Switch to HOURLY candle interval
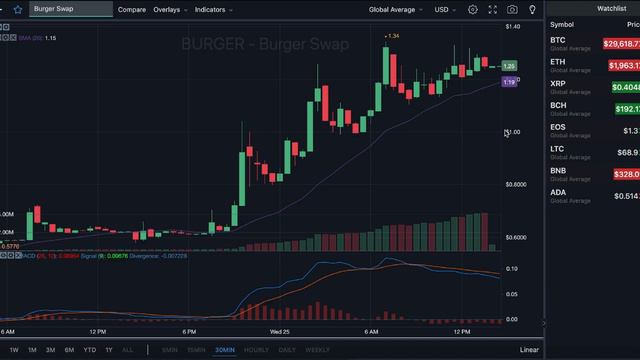This screenshot has width=640, height=360. click(256, 350)
